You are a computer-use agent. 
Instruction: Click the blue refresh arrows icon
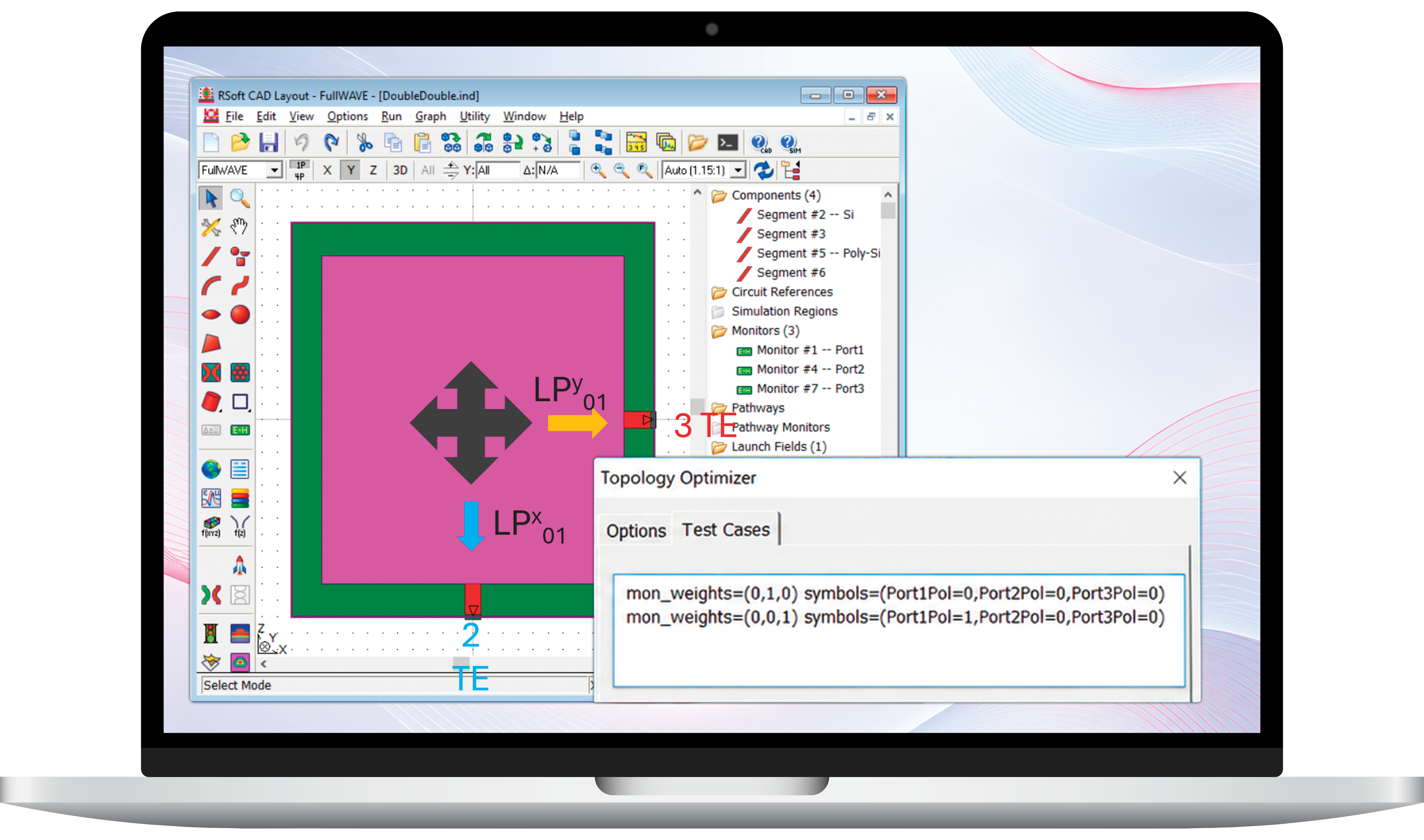764,170
